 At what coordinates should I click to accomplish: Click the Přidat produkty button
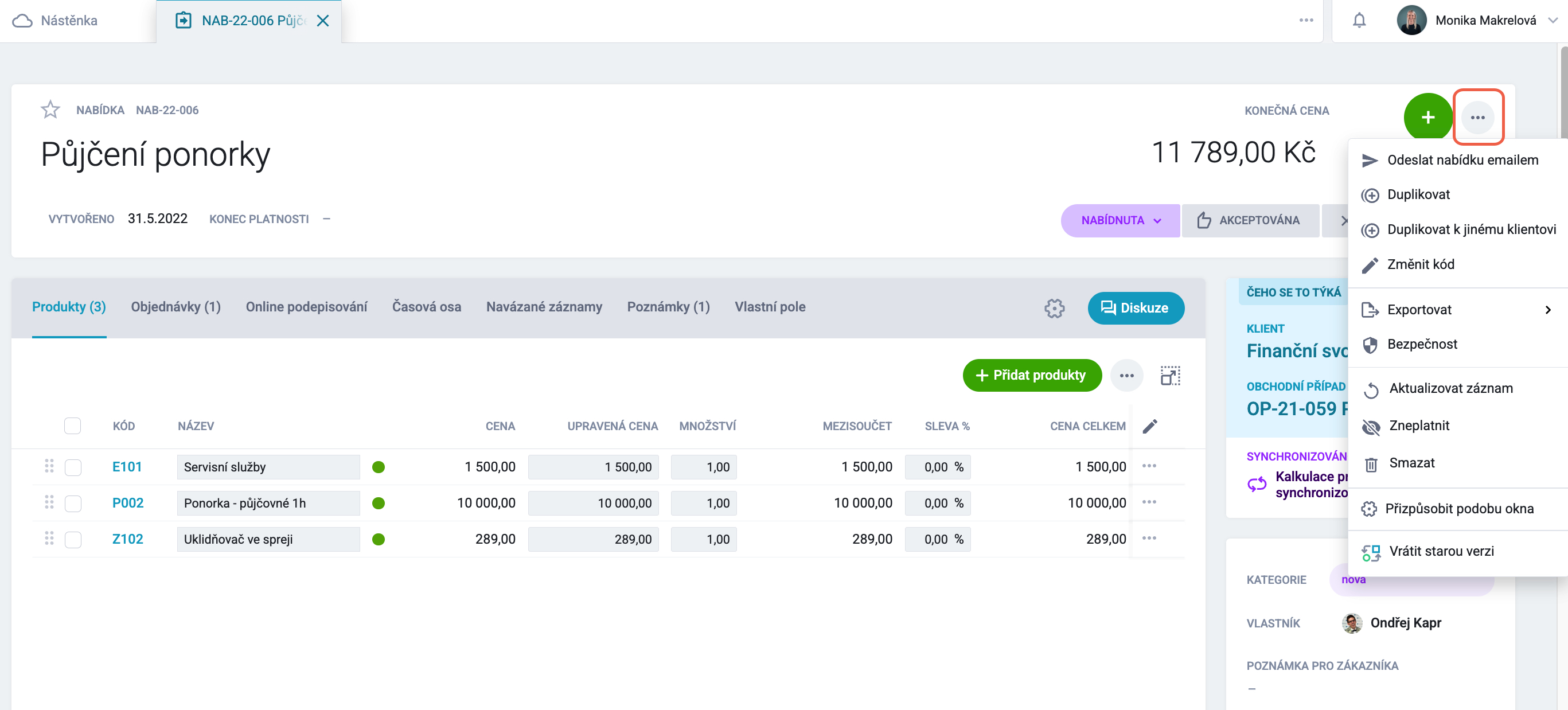click(x=1032, y=376)
